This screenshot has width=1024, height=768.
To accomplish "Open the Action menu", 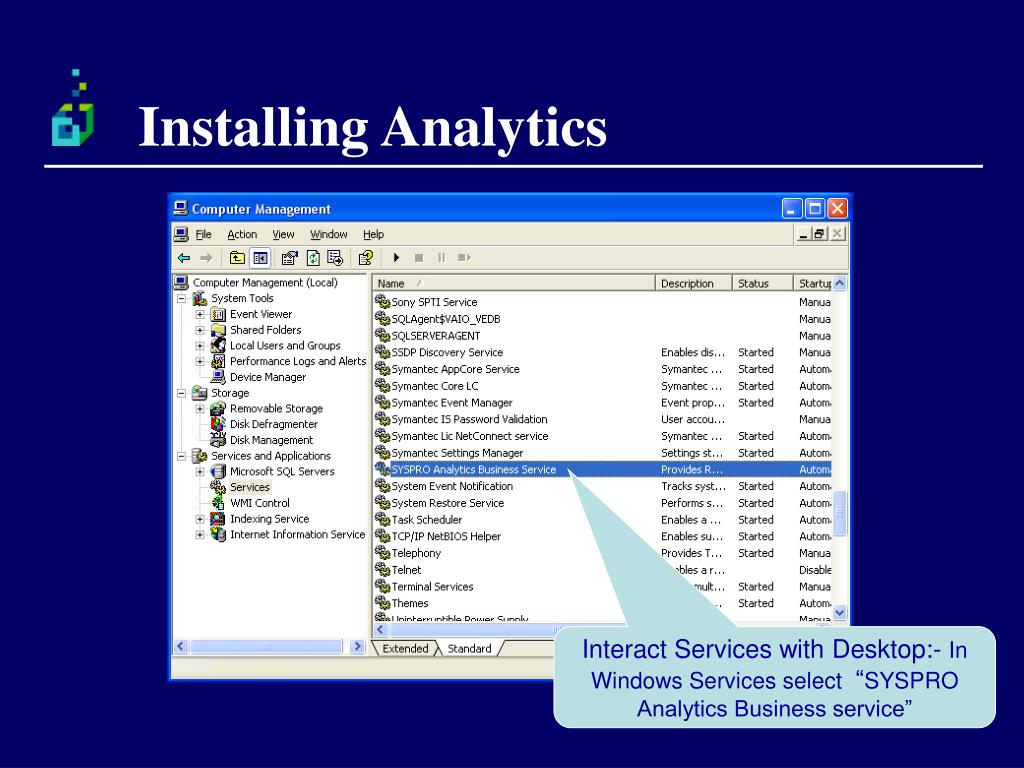I will tap(242, 234).
